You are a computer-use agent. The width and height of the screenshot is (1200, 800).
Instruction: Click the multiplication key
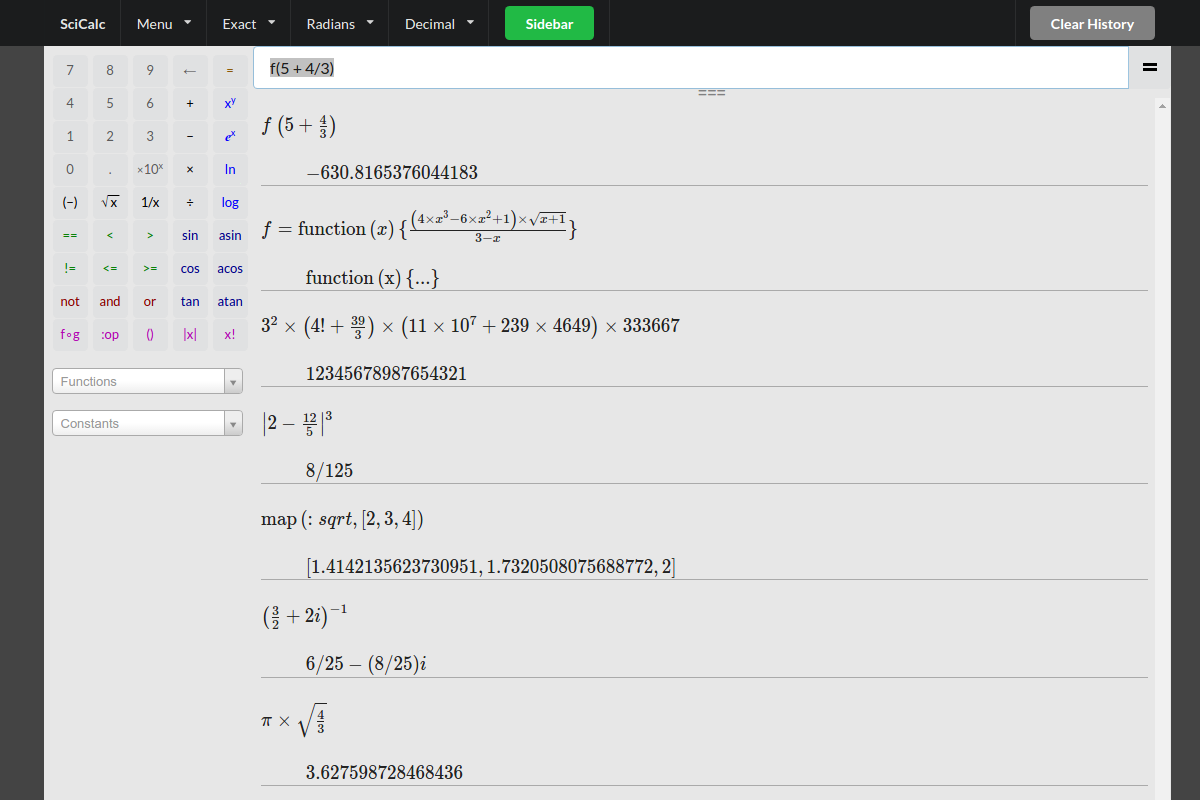(x=190, y=170)
